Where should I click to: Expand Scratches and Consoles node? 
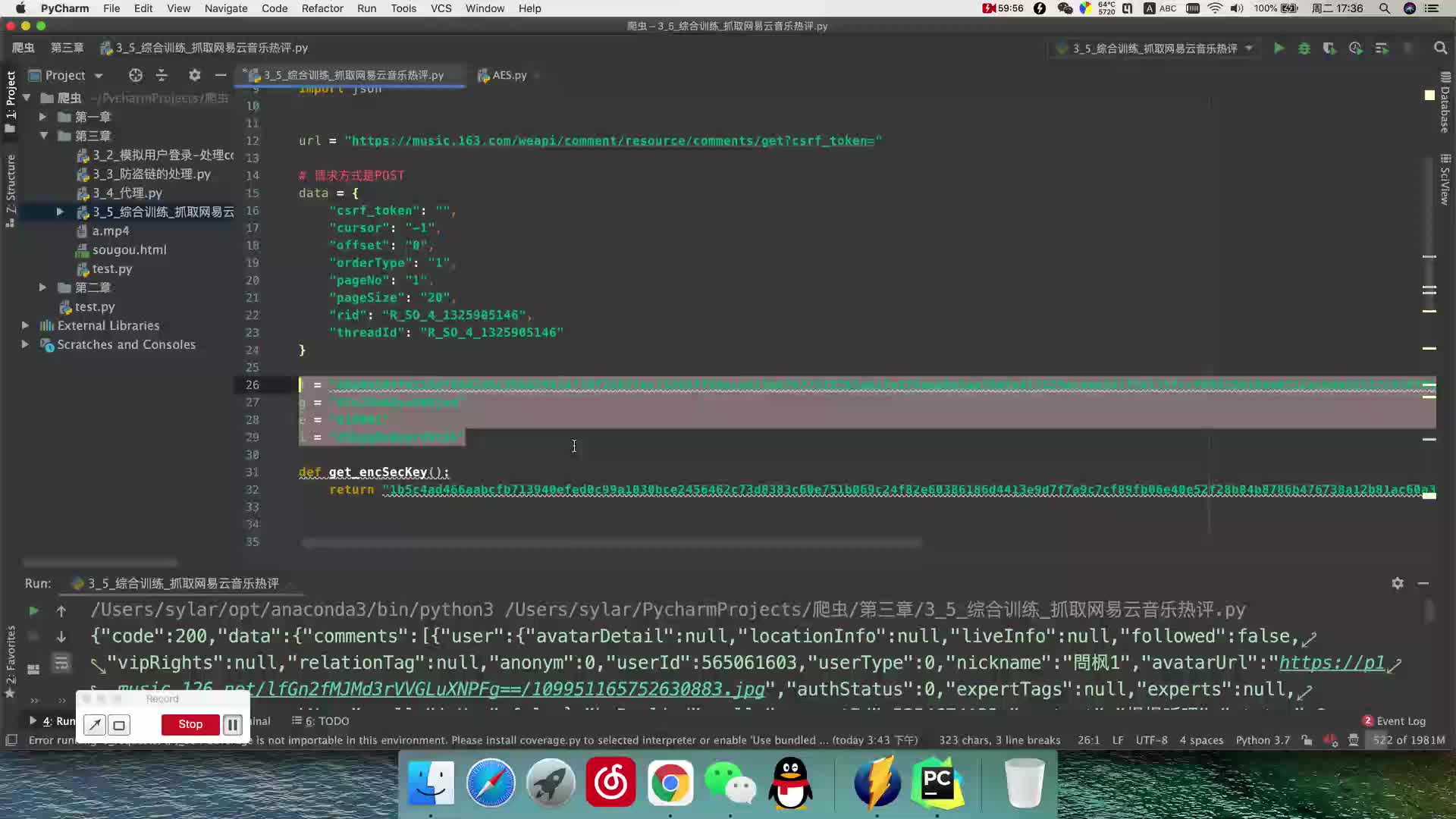(x=25, y=344)
